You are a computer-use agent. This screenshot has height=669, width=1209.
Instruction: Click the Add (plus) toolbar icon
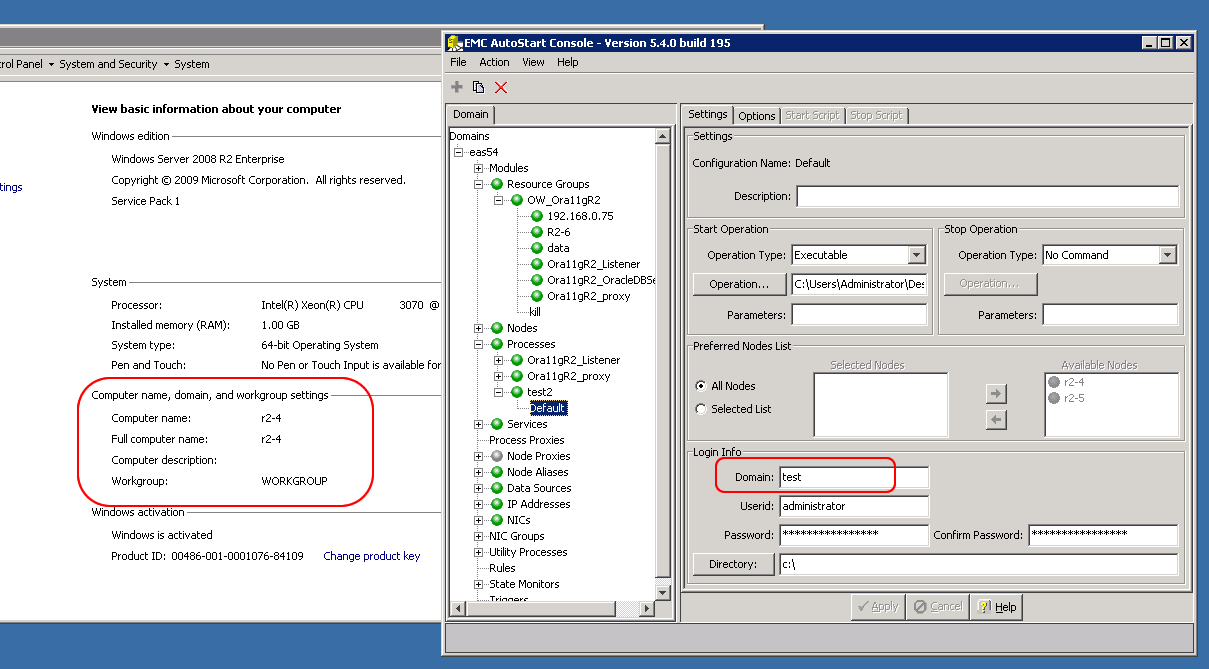pos(457,87)
